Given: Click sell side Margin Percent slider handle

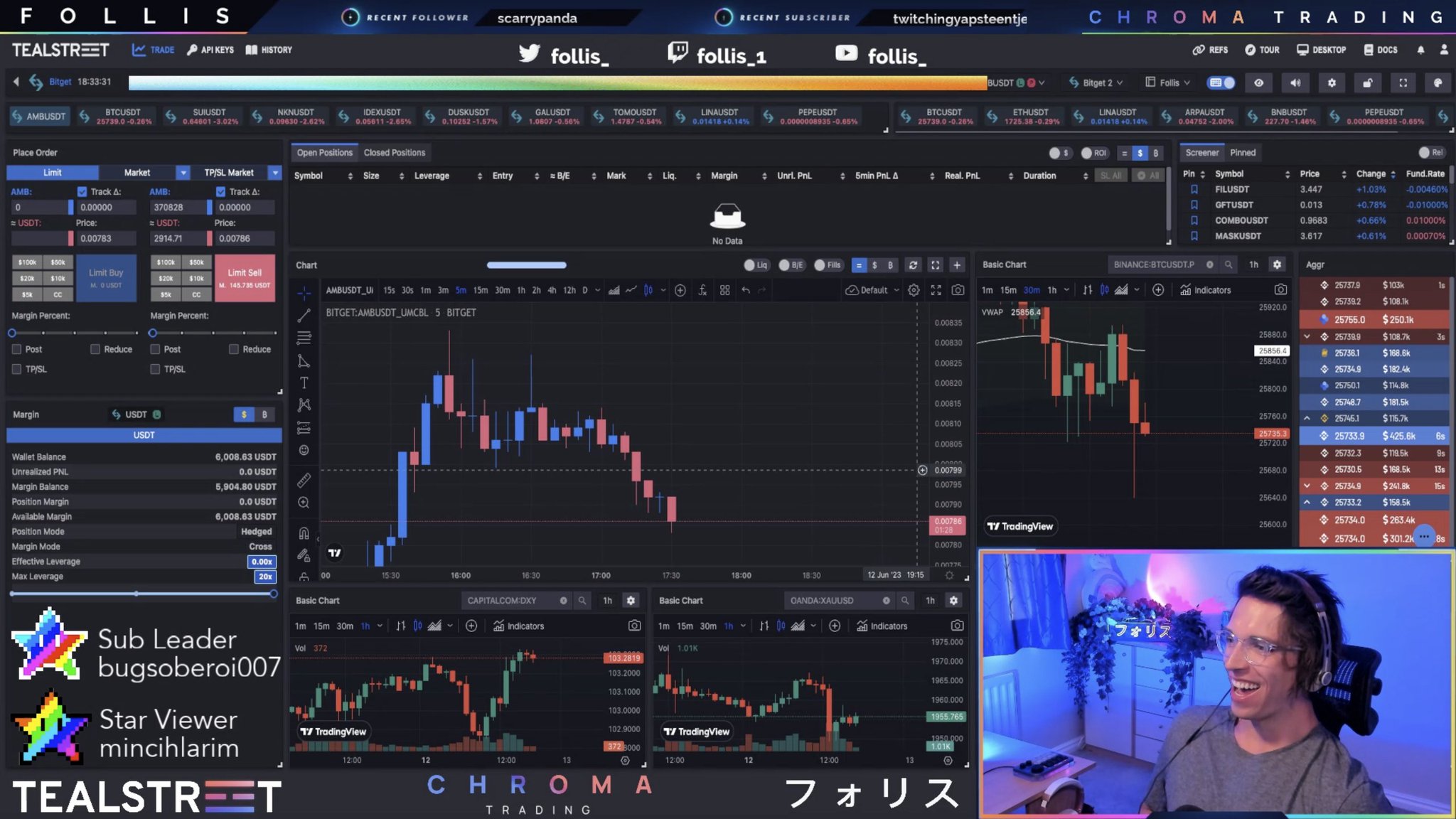Looking at the screenshot, I should coord(152,333).
